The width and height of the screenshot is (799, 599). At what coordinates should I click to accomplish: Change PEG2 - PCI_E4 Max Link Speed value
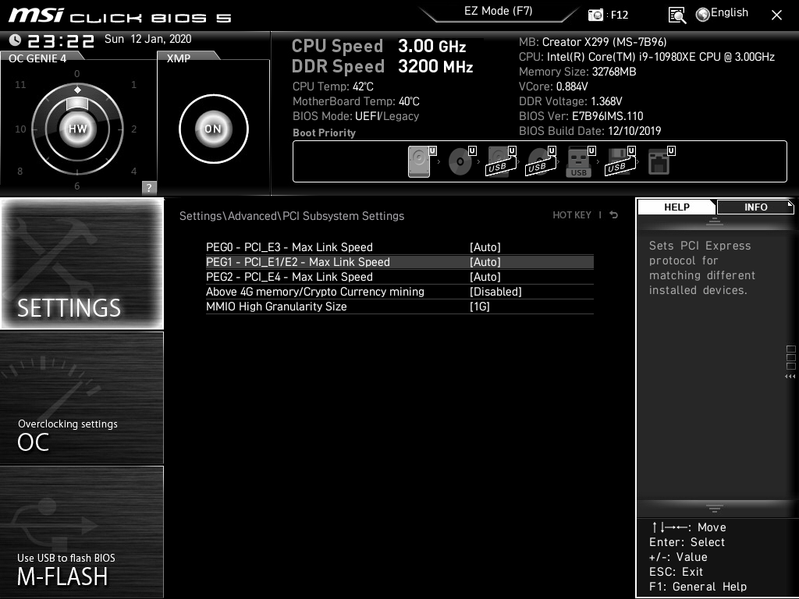pos(485,277)
